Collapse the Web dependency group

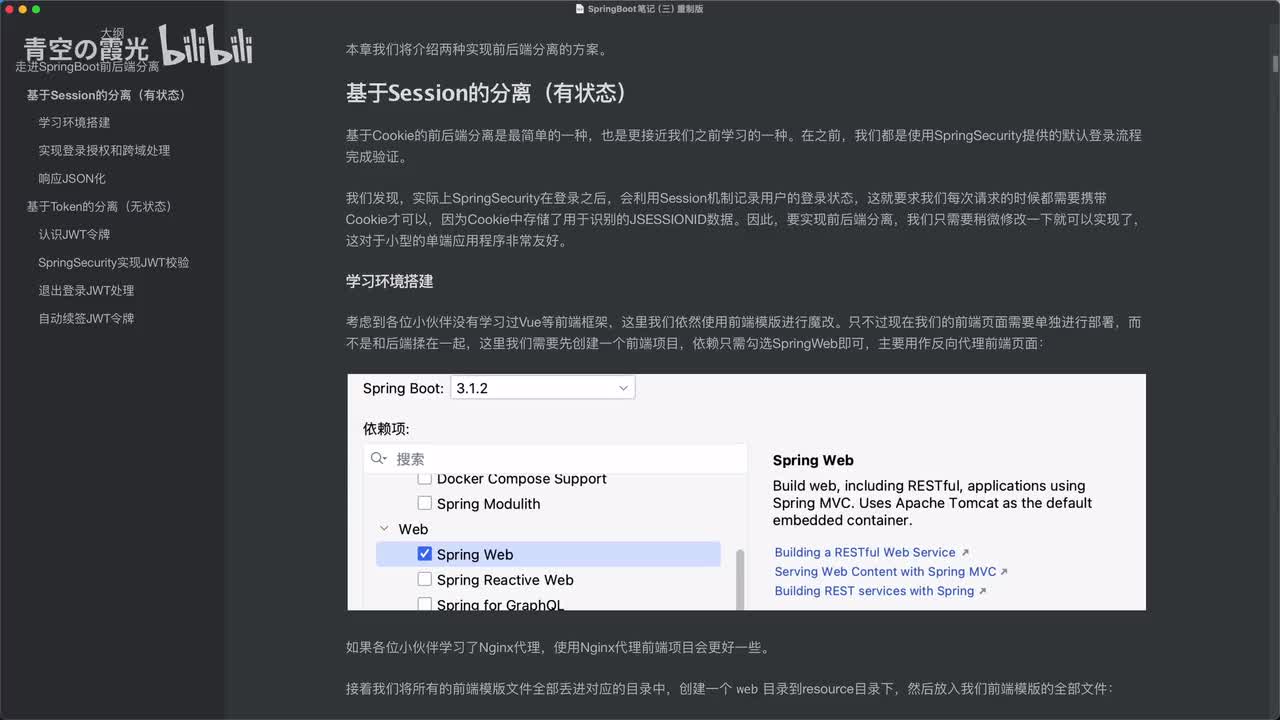click(x=384, y=529)
